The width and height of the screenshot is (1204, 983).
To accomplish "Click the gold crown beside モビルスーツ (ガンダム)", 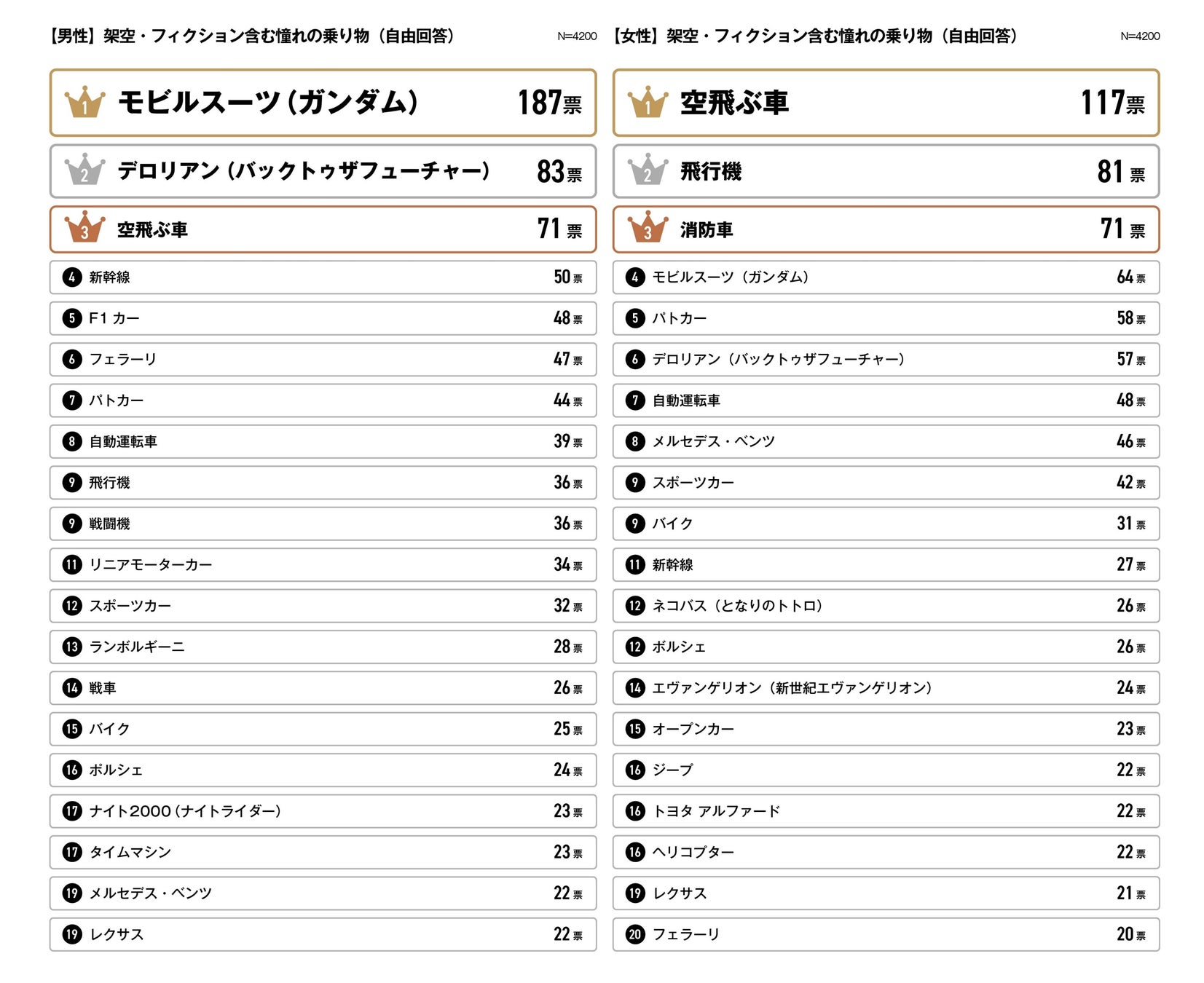I will pyautogui.click(x=84, y=103).
